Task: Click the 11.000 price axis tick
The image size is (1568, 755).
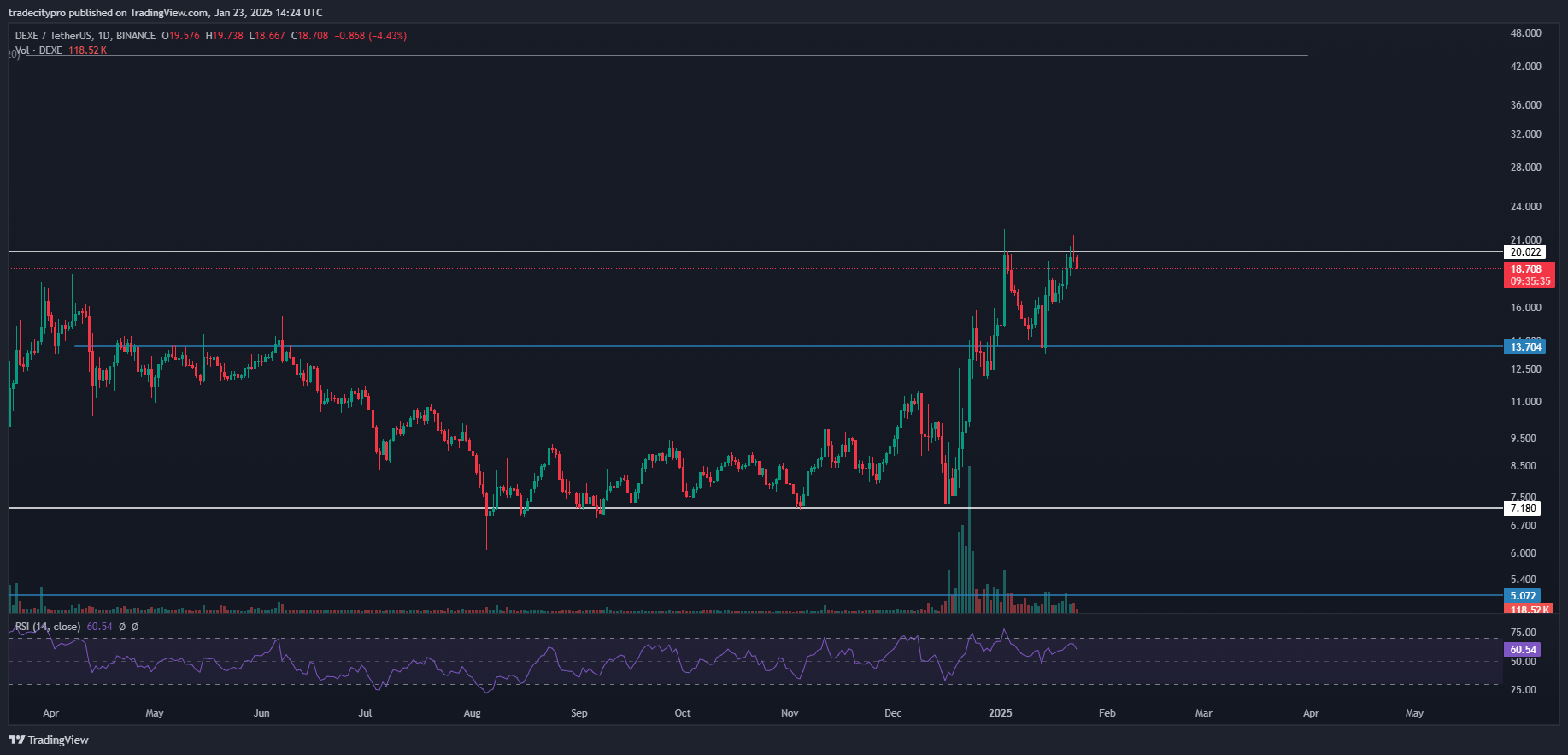Action: (1525, 402)
